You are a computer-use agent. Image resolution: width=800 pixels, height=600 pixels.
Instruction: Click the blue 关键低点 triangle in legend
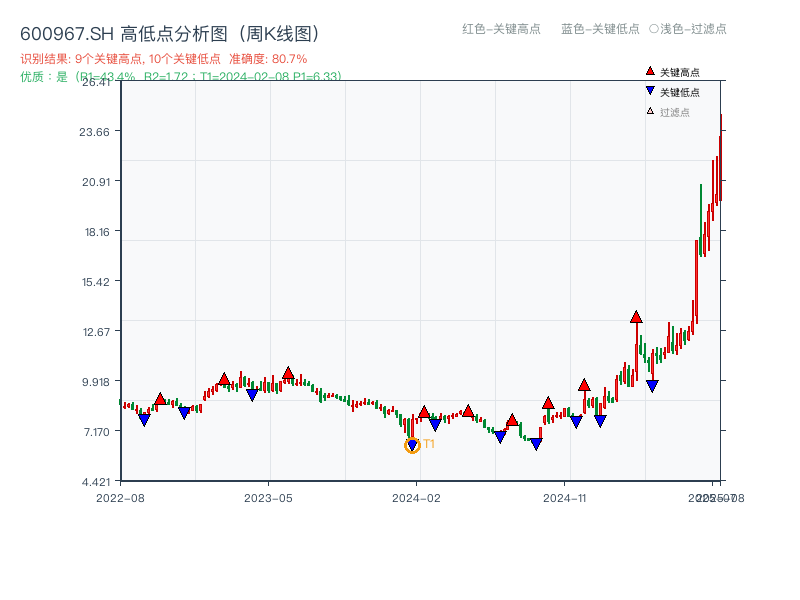650,91
